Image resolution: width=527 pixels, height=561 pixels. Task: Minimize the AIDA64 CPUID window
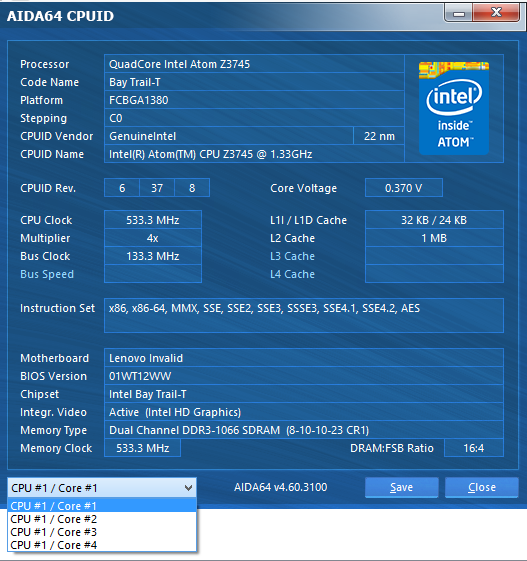(x=459, y=13)
